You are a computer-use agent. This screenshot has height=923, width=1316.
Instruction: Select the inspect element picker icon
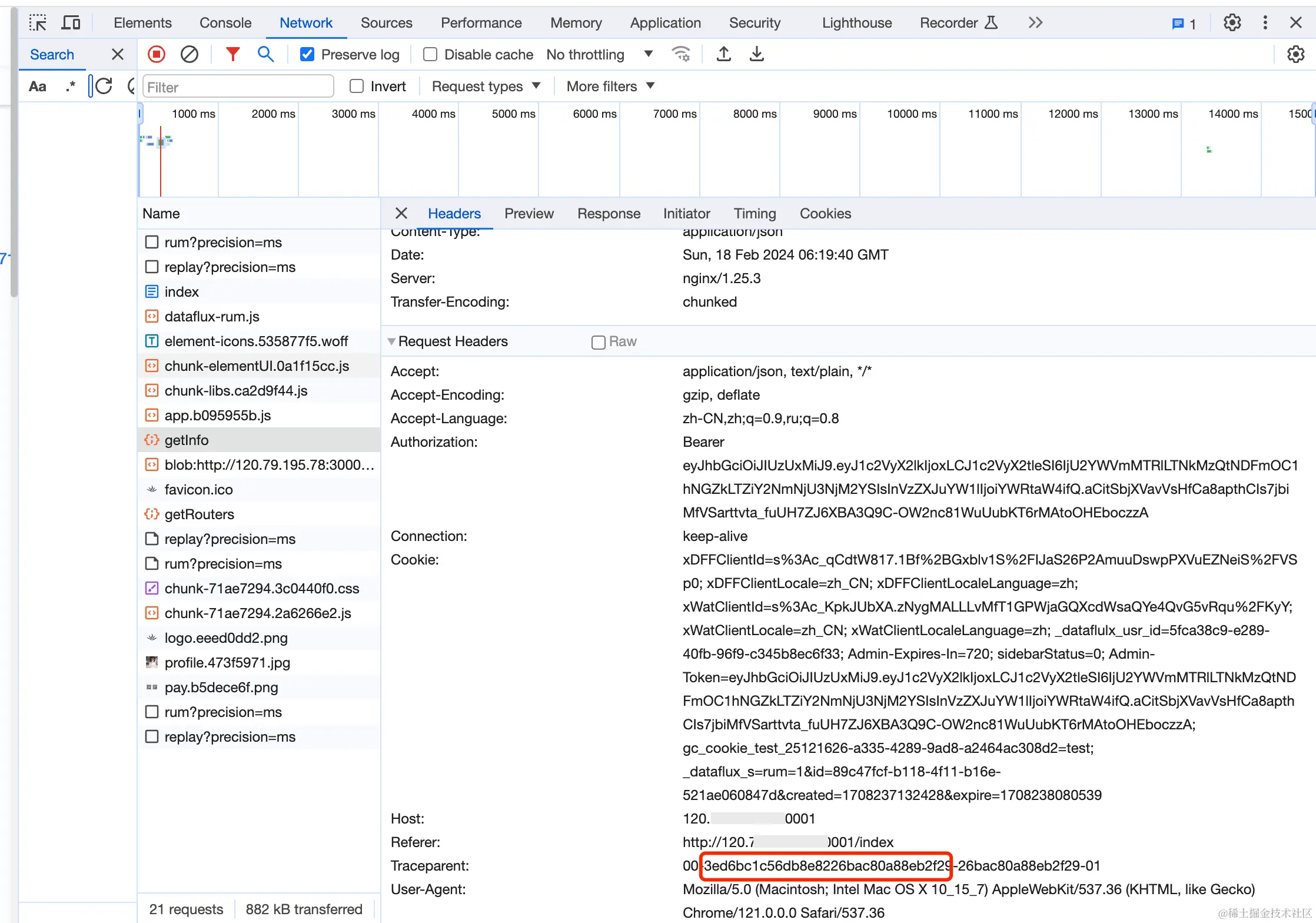[x=38, y=23]
